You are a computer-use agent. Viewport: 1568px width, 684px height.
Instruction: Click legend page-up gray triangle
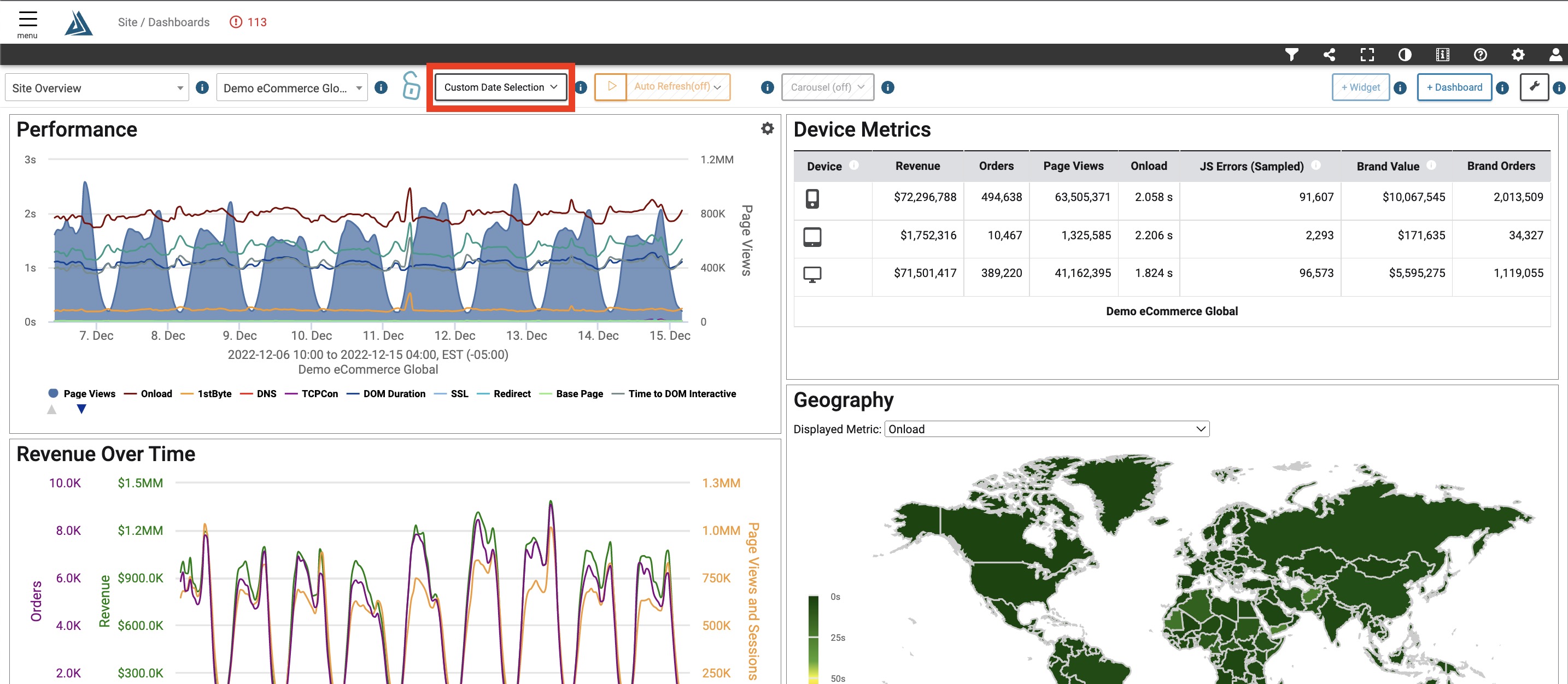point(52,409)
